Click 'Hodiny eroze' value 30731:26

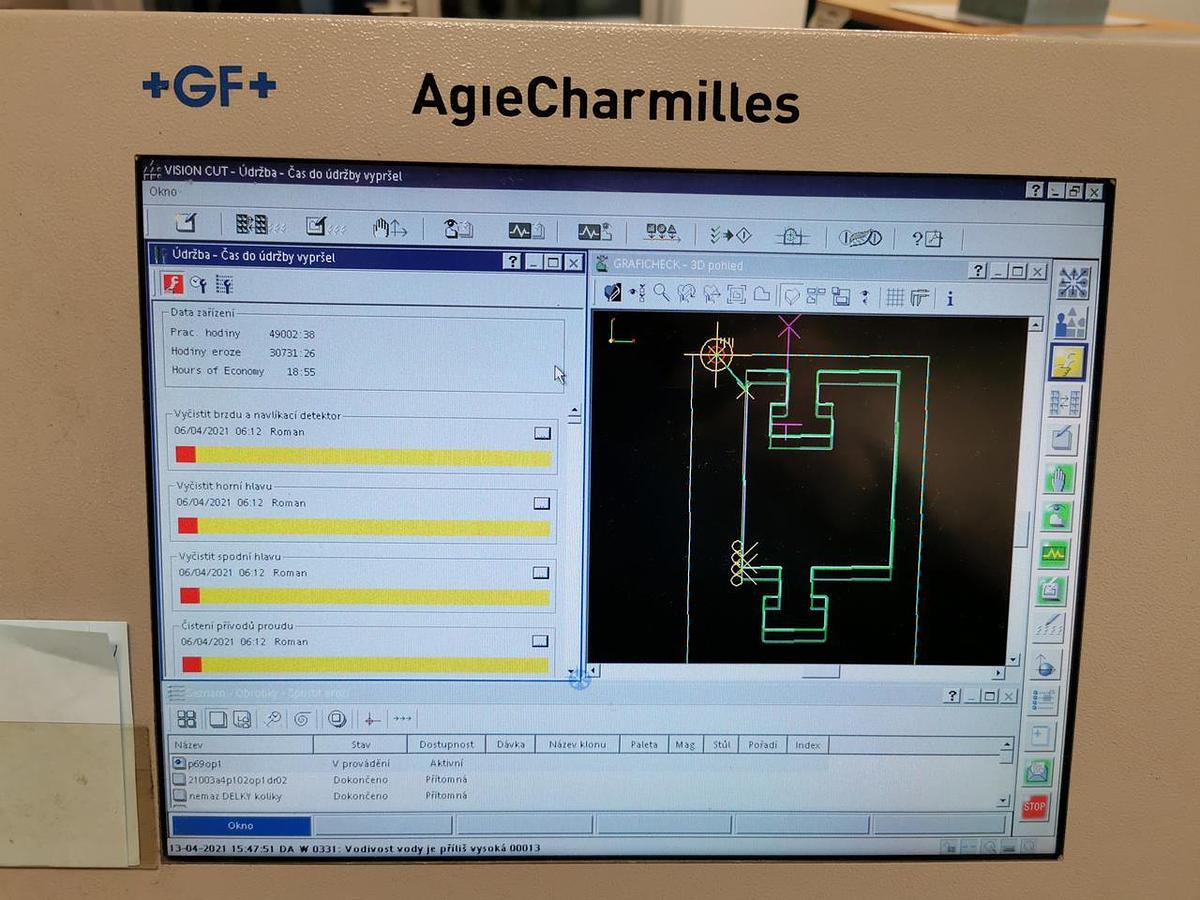pos(292,352)
